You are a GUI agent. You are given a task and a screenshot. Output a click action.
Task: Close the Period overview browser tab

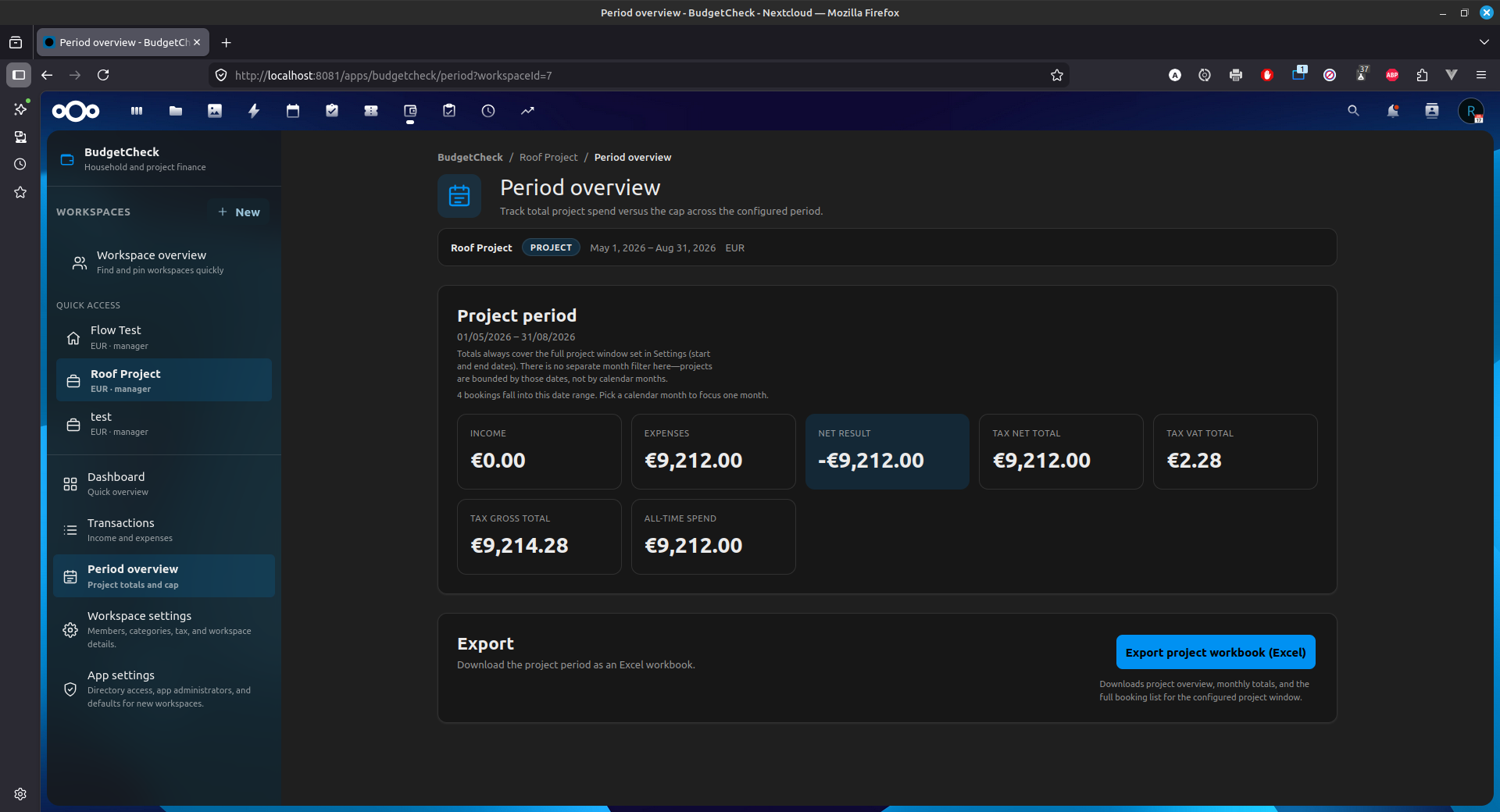(197, 42)
